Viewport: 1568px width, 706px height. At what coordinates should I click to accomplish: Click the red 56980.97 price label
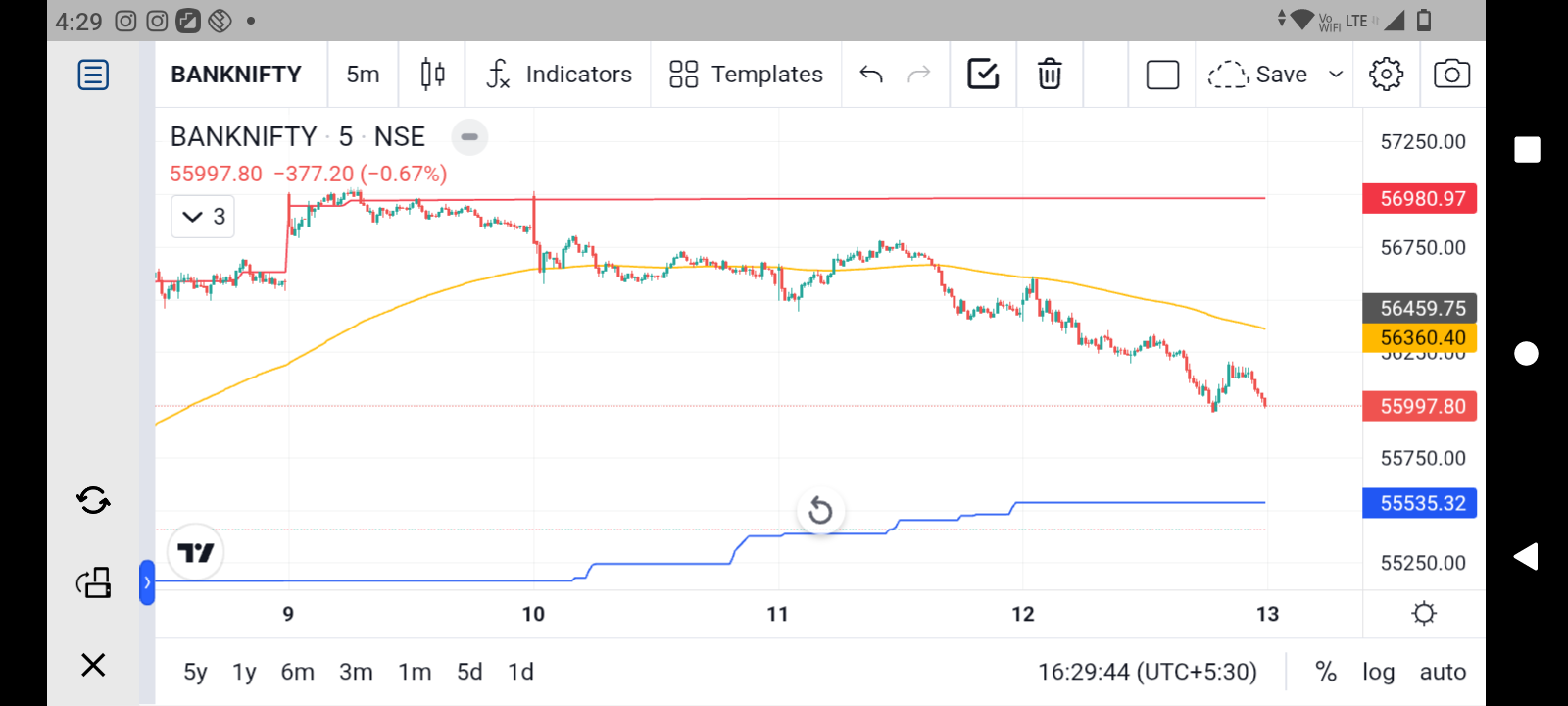click(1420, 199)
